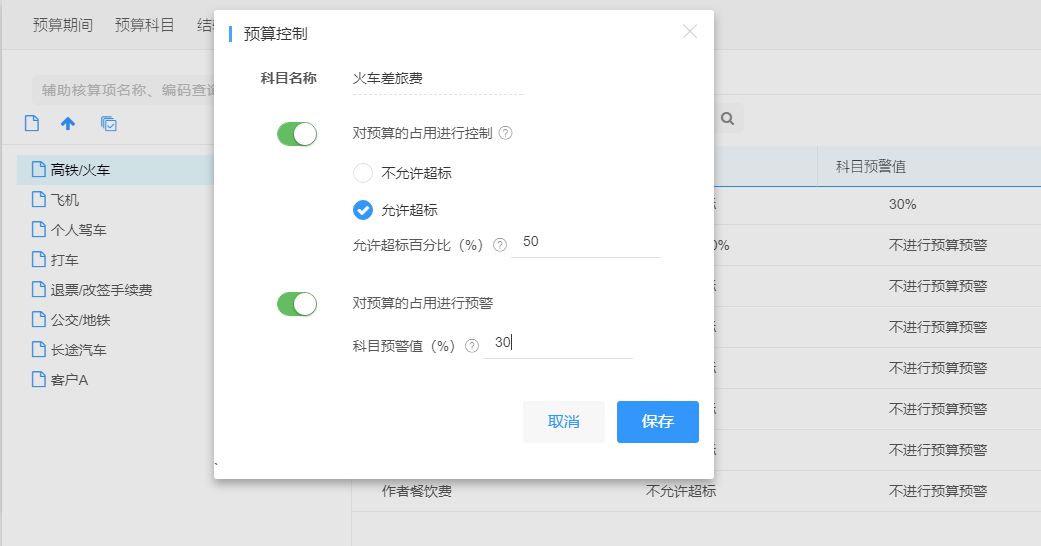This screenshot has height=546, width=1041.
Task: Select the 允许超标 radio option
Action: pyautogui.click(x=362, y=210)
